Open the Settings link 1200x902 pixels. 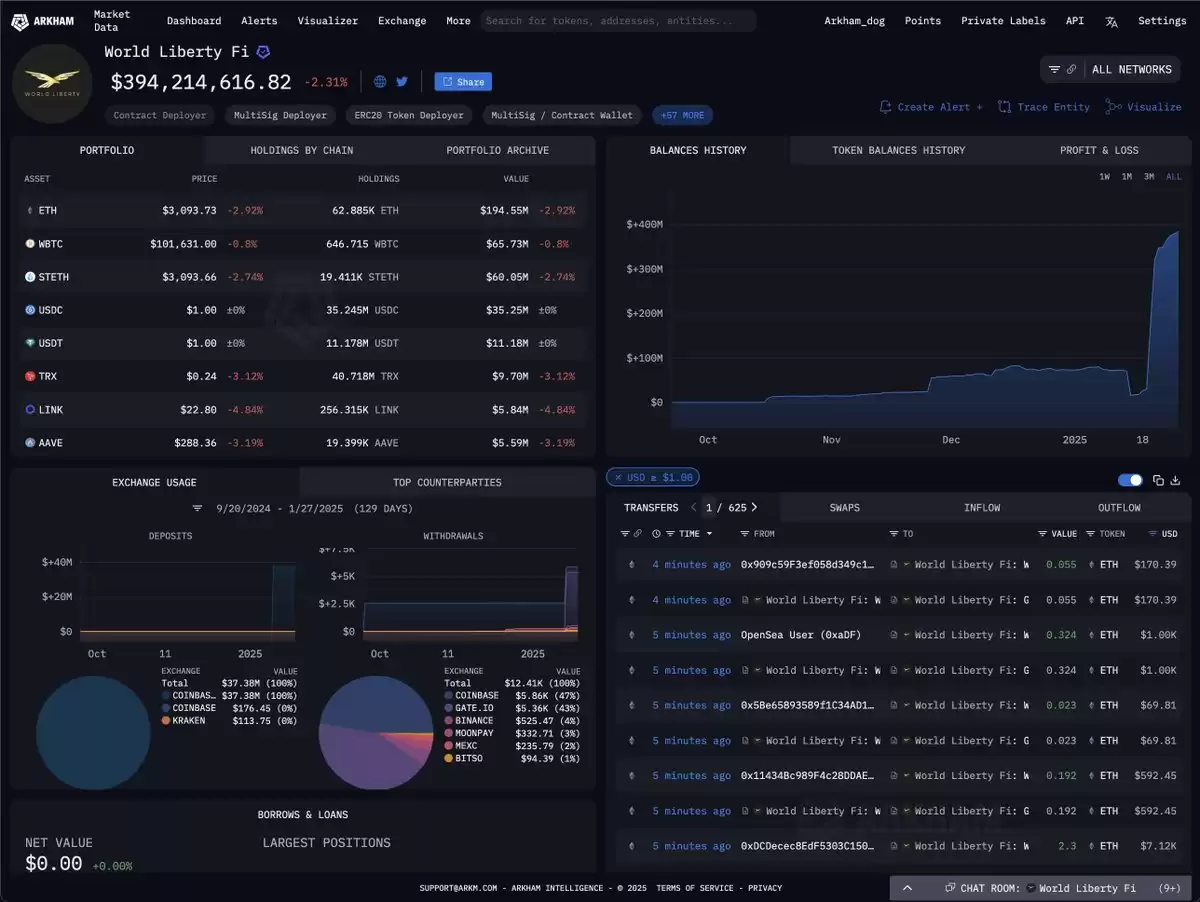[1162, 21]
